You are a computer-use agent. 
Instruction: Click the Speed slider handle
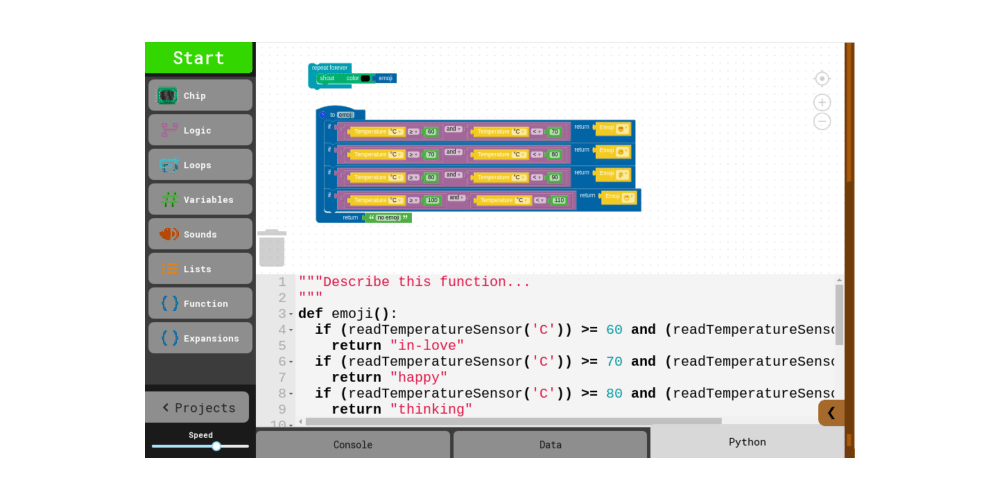[x=216, y=446]
